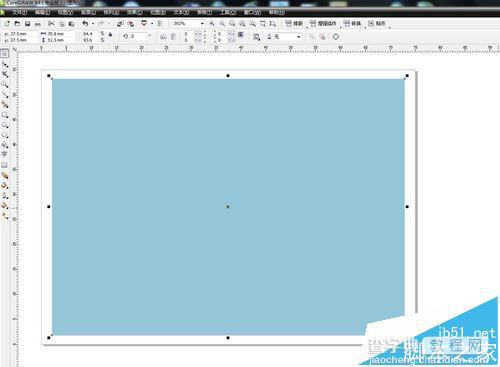The image size is (500, 367).
Task: Select the Text tool in the toolbox
Action: (5, 154)
